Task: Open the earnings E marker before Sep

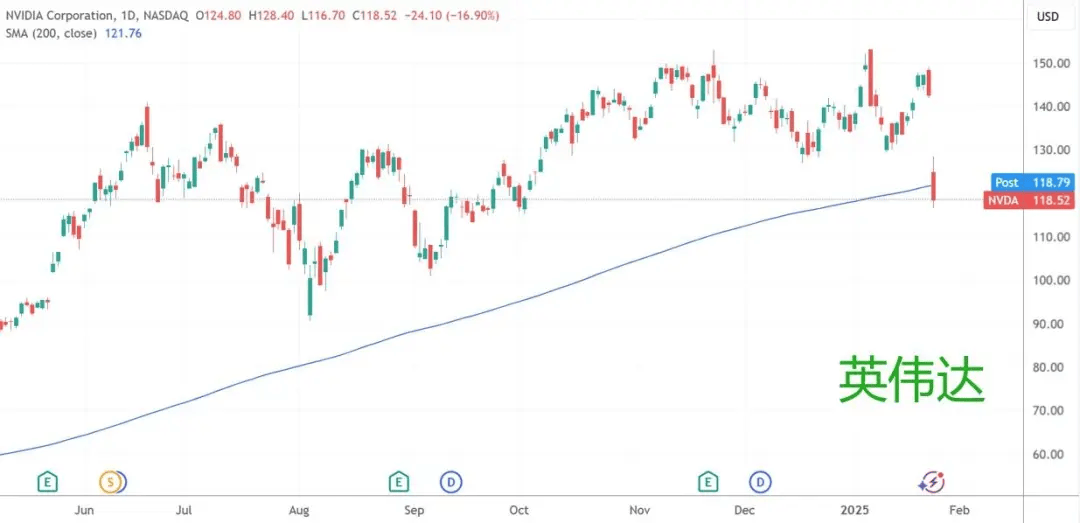Action: (x=399, y=482)
